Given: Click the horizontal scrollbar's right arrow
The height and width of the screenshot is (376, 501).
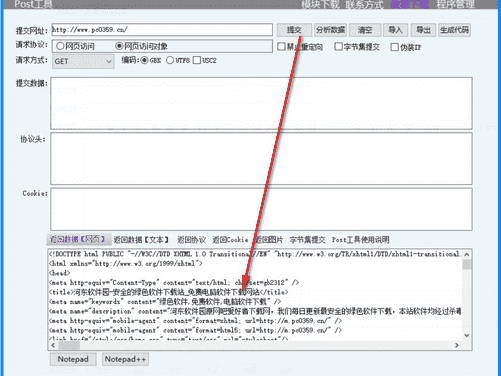Looking at the screenshot, I should (457, 345).
